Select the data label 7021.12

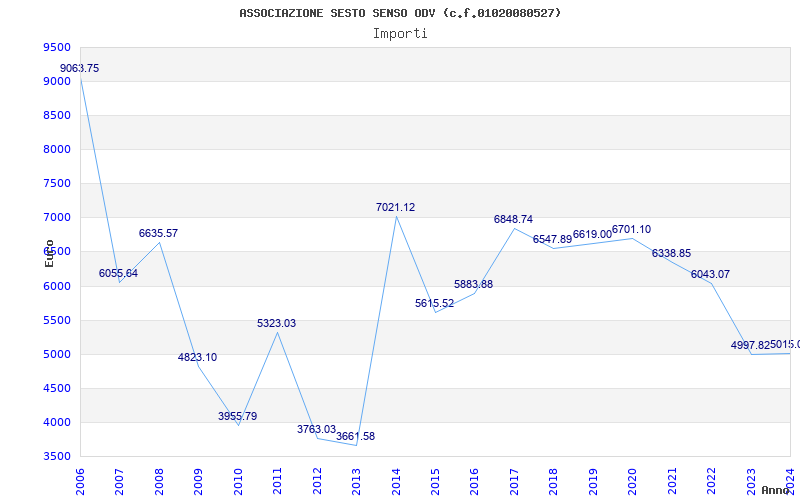coord(395,208)
